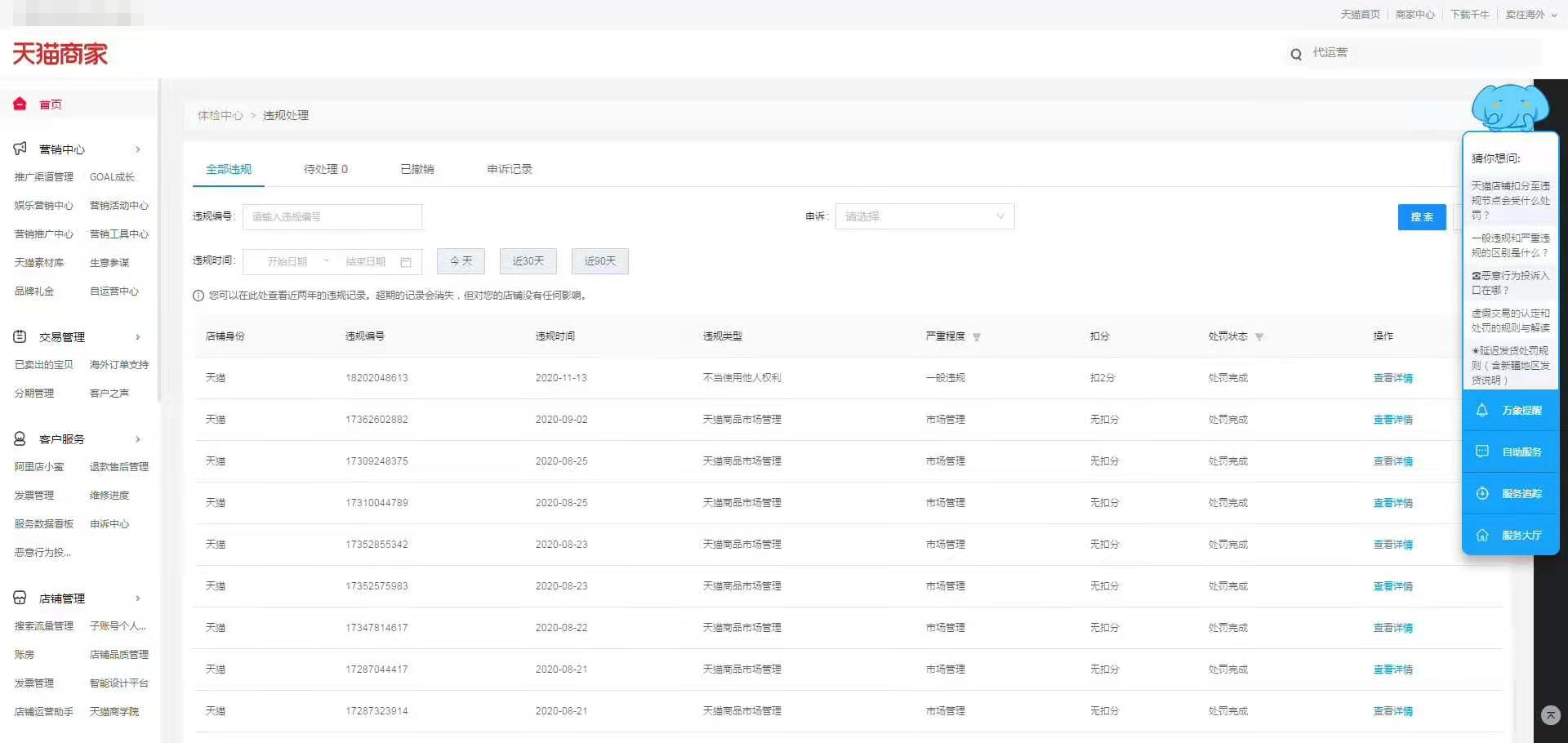This screenshot has height=743, width=1568.
Task: Open 搜索流量管理 in the sidebar
Action: point(44,626)
